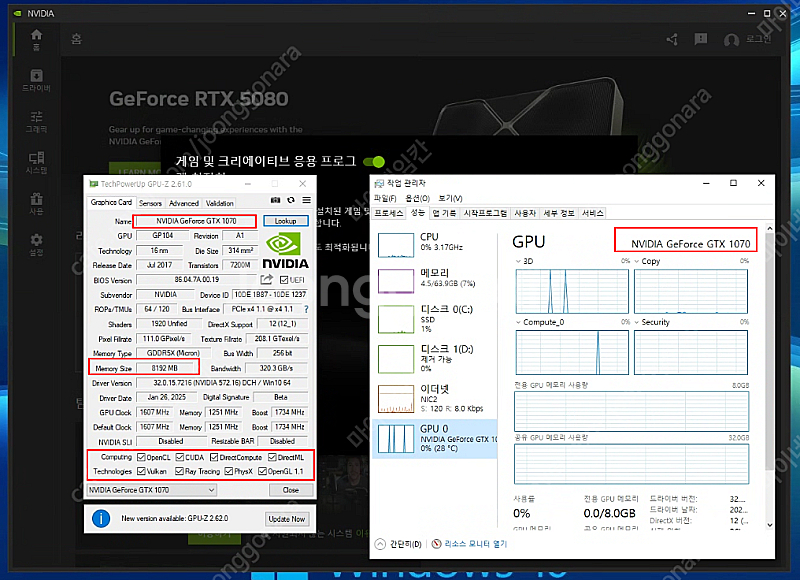The image size is (800, 580).
Task: Toggle the Vulkan checkbox in GPU-Z
Action: pos(141,471)
